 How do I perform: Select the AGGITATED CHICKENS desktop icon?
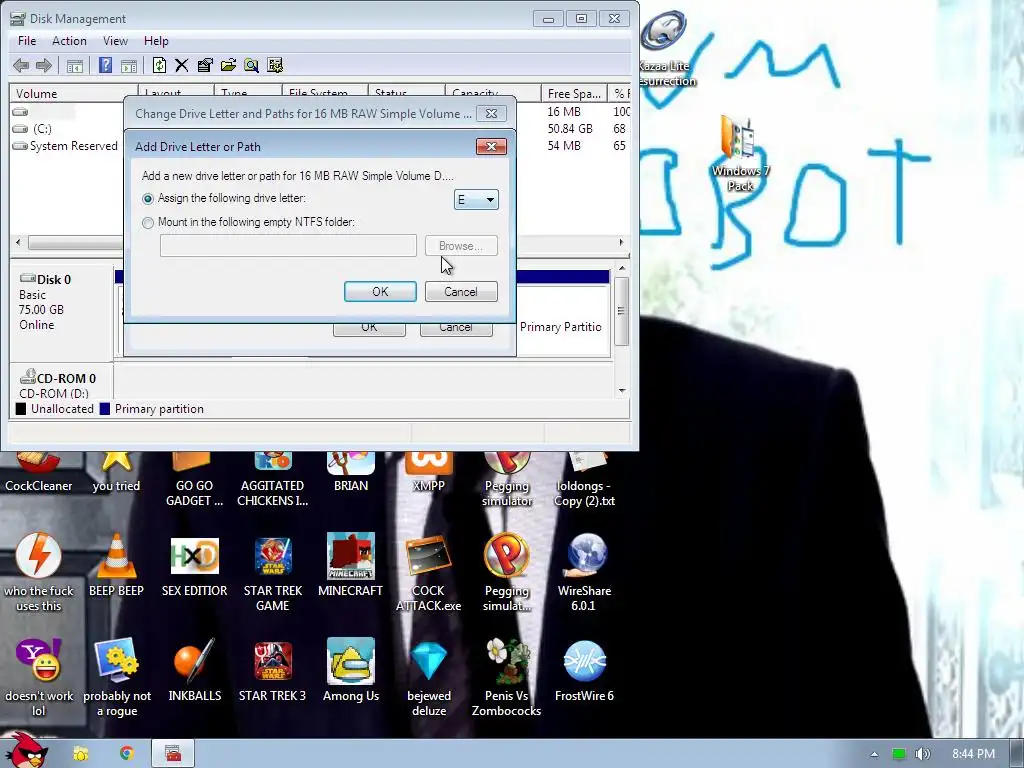coord(272,479)
